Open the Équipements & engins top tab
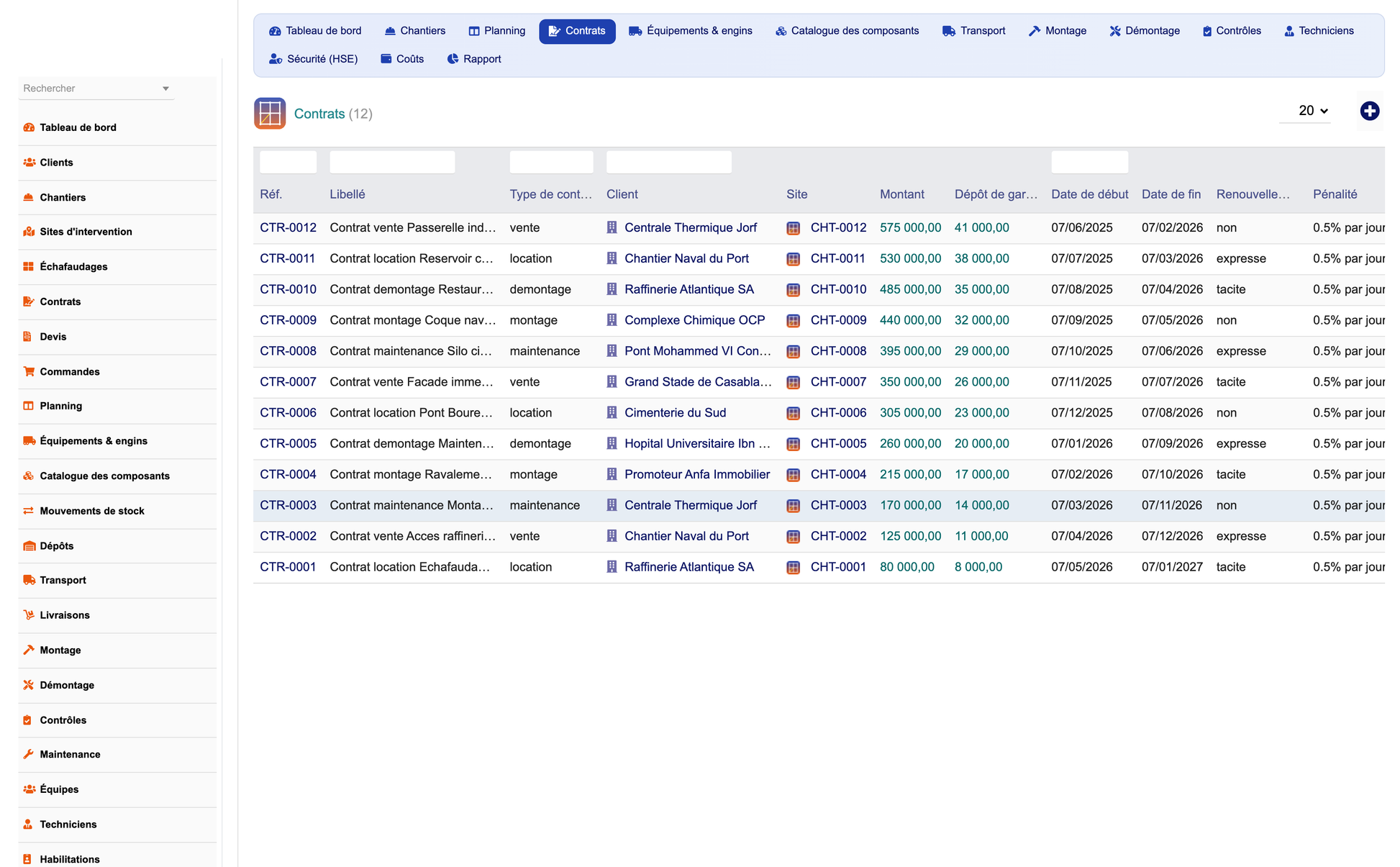1400x867 pixels. tap(691, 31)
